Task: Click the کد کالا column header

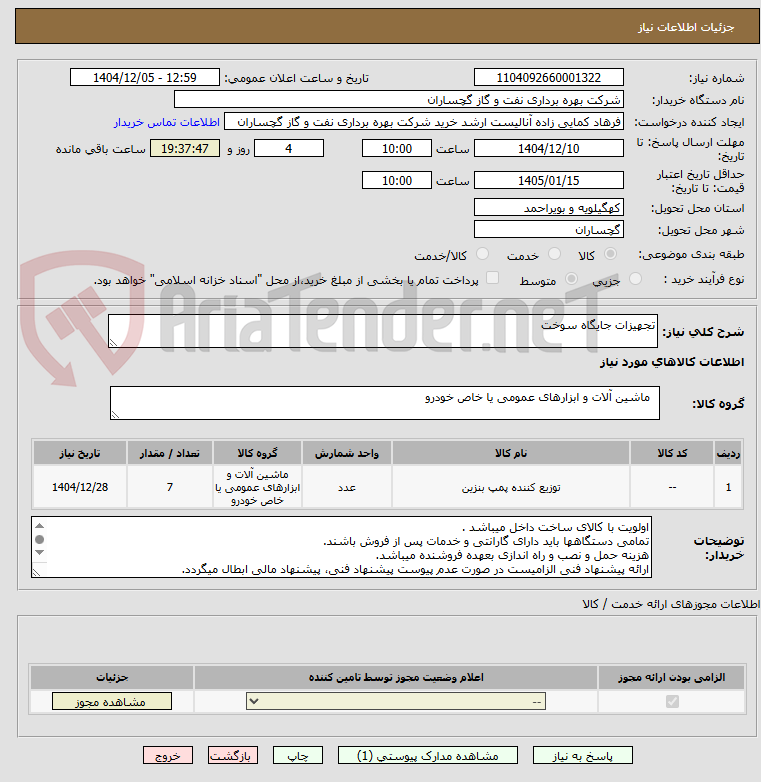Action: pyautogui.click(x=672, y=453)
